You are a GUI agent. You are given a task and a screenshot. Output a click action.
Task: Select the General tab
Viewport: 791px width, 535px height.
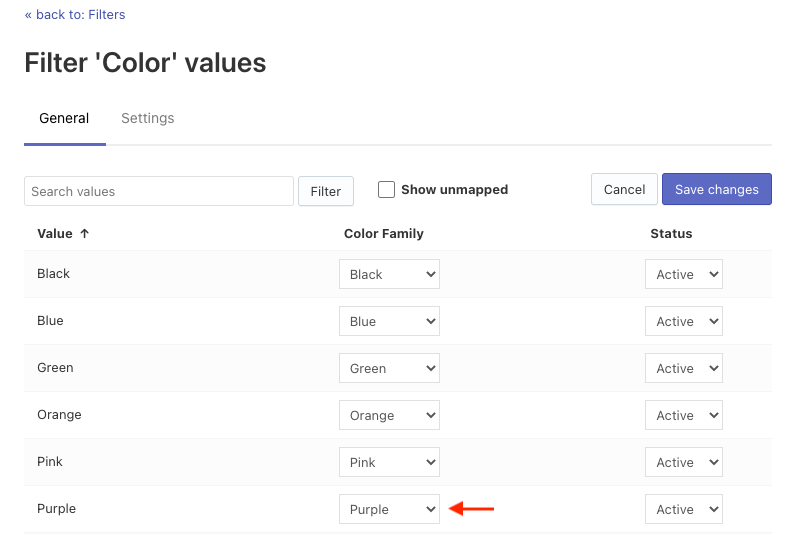tap(64, 118)
